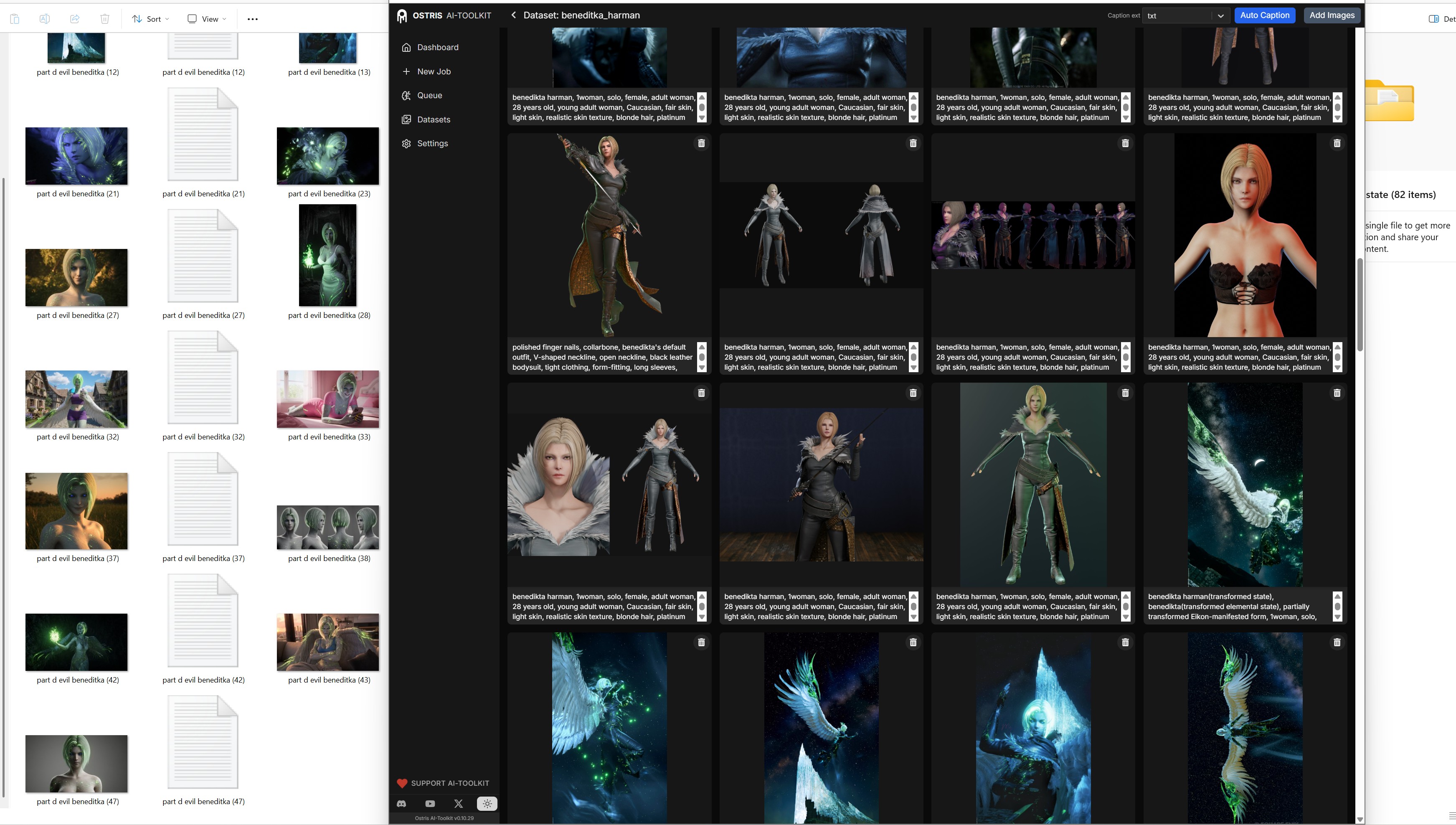Expand the Sort dropdown in Explorer
The height and width of the screenshot is (825, 1456).
point(151,19)
